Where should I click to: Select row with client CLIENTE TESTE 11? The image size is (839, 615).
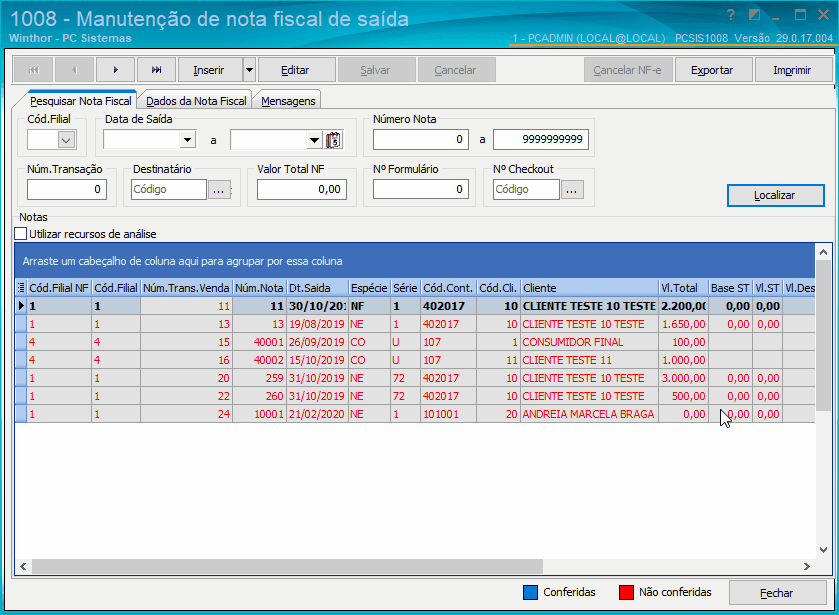[x=415, y=360]
